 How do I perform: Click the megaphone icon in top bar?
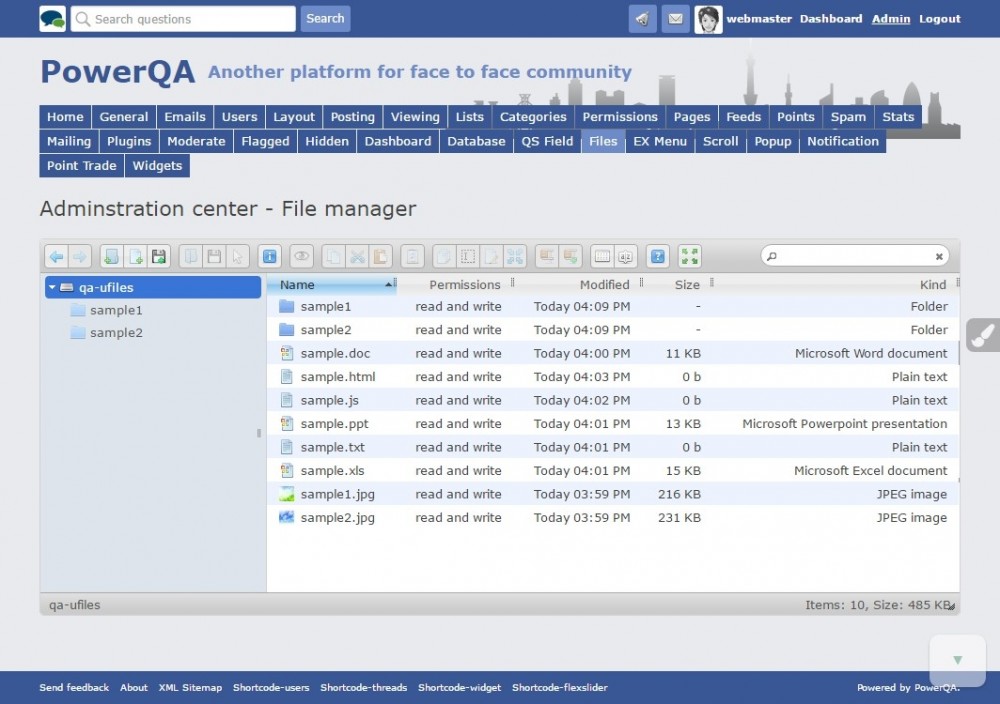[x=643, y=19]
